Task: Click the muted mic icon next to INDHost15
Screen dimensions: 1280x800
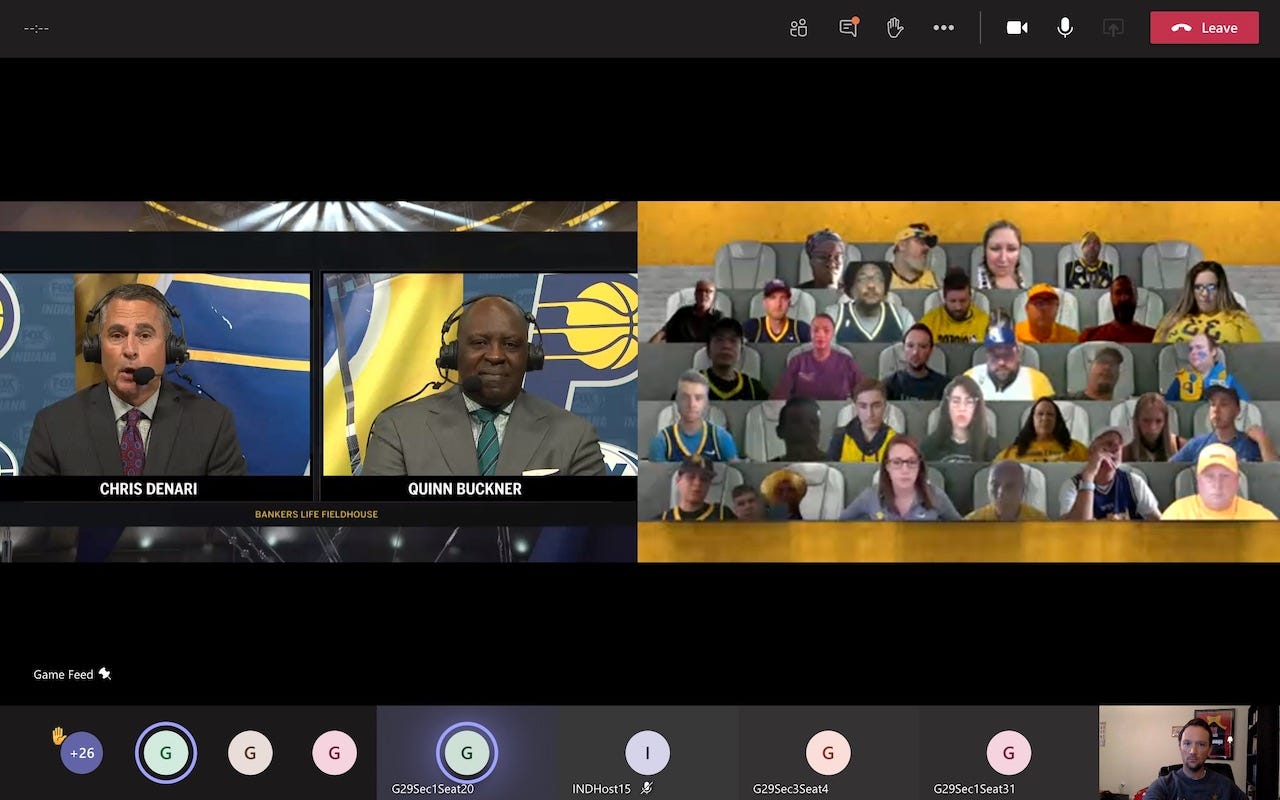Action: [x=648, y=789]
